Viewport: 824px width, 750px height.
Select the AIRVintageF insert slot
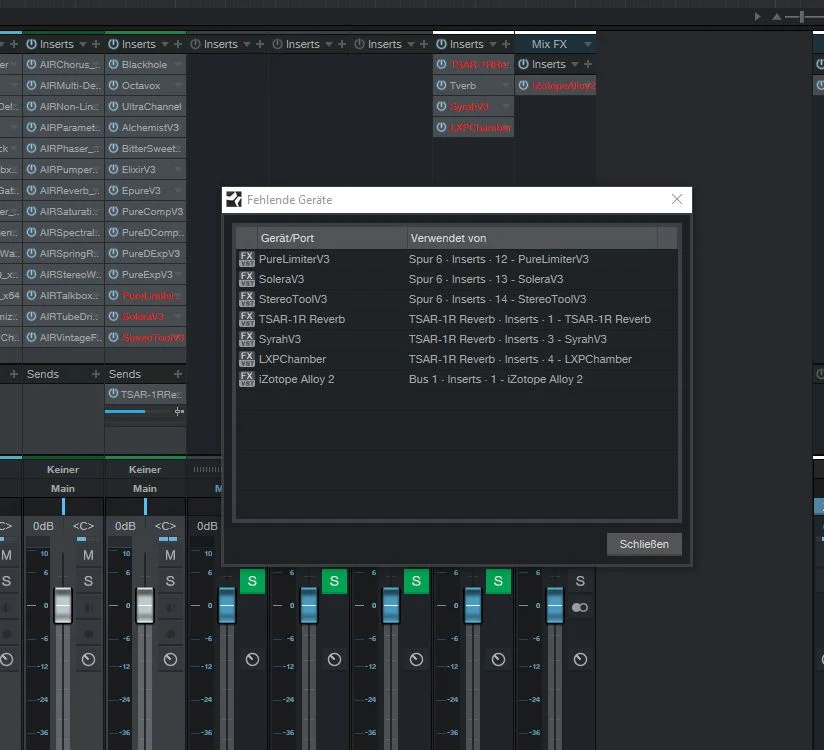[x=64, y=337]
